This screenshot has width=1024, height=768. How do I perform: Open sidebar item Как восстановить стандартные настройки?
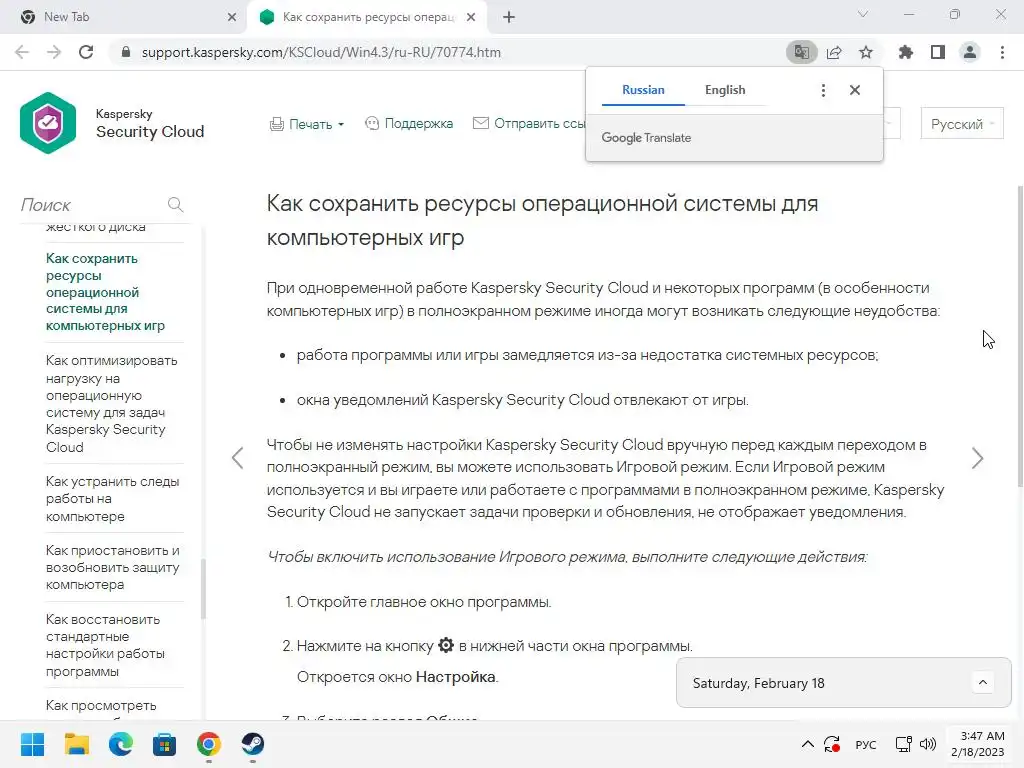105,645
